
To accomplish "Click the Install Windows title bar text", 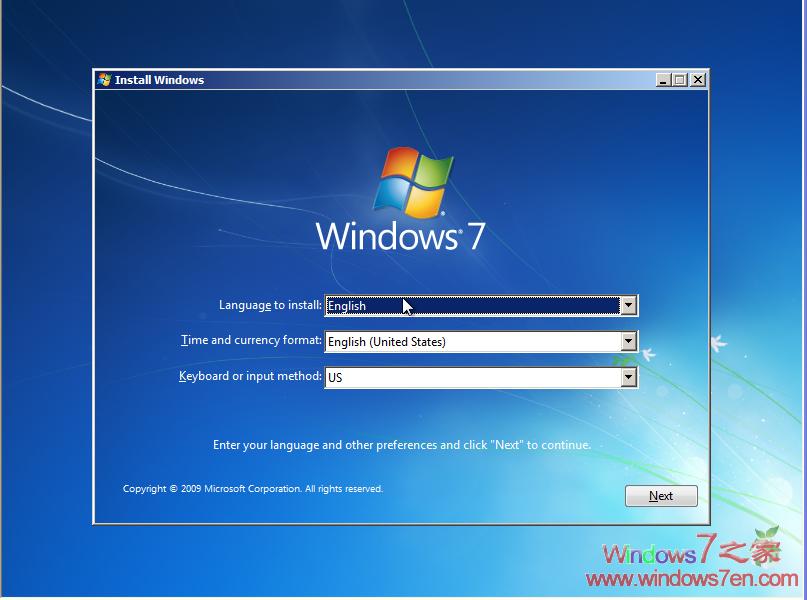I will click(160, 80).
